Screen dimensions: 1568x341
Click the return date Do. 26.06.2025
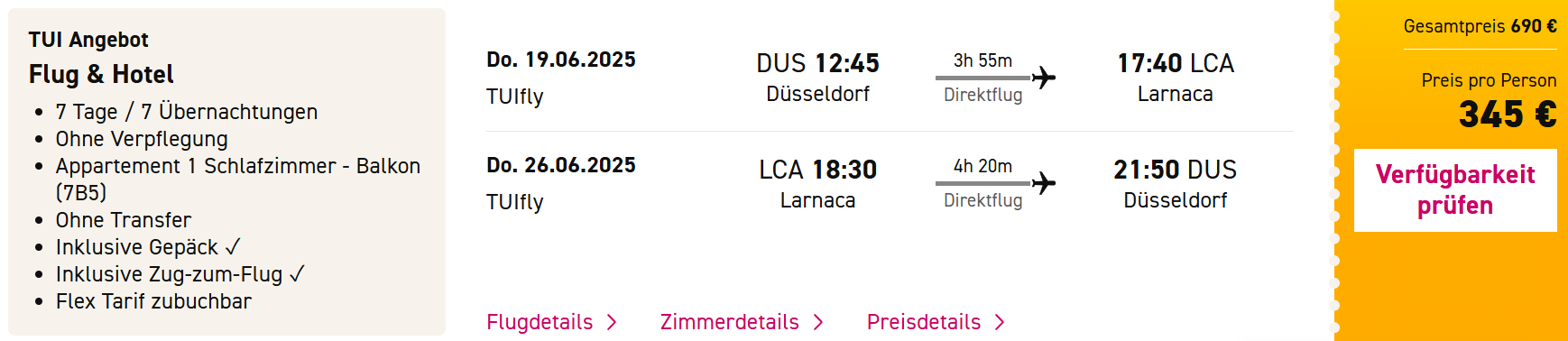click(x=561, y=165)
